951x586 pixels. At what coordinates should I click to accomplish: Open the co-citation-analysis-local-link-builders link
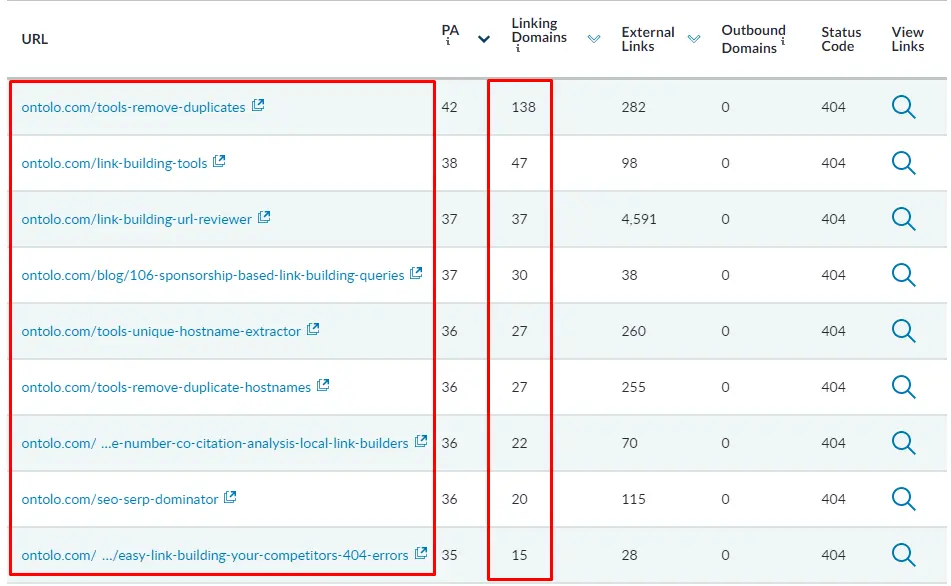[213, 442]
